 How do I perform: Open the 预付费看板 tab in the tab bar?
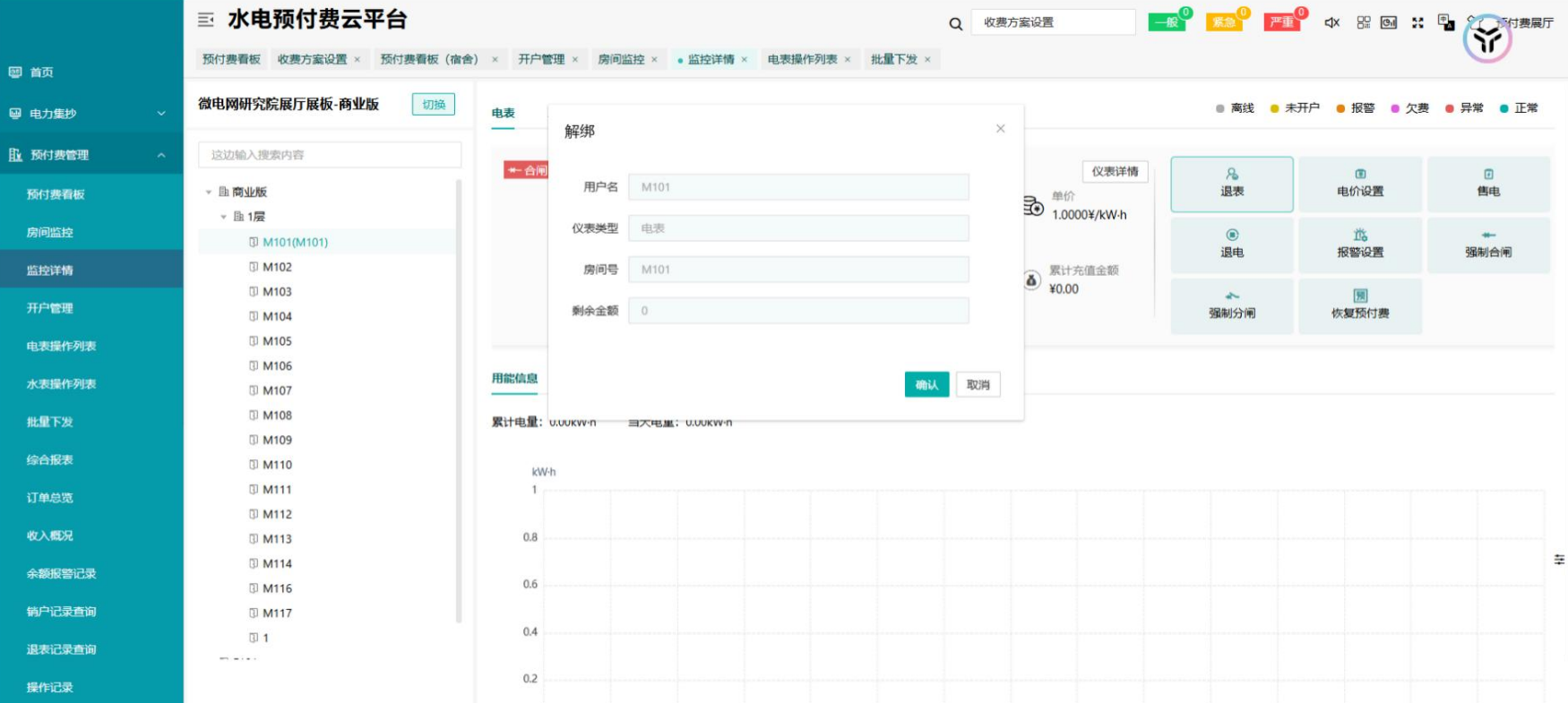click(x=231, y=59)
